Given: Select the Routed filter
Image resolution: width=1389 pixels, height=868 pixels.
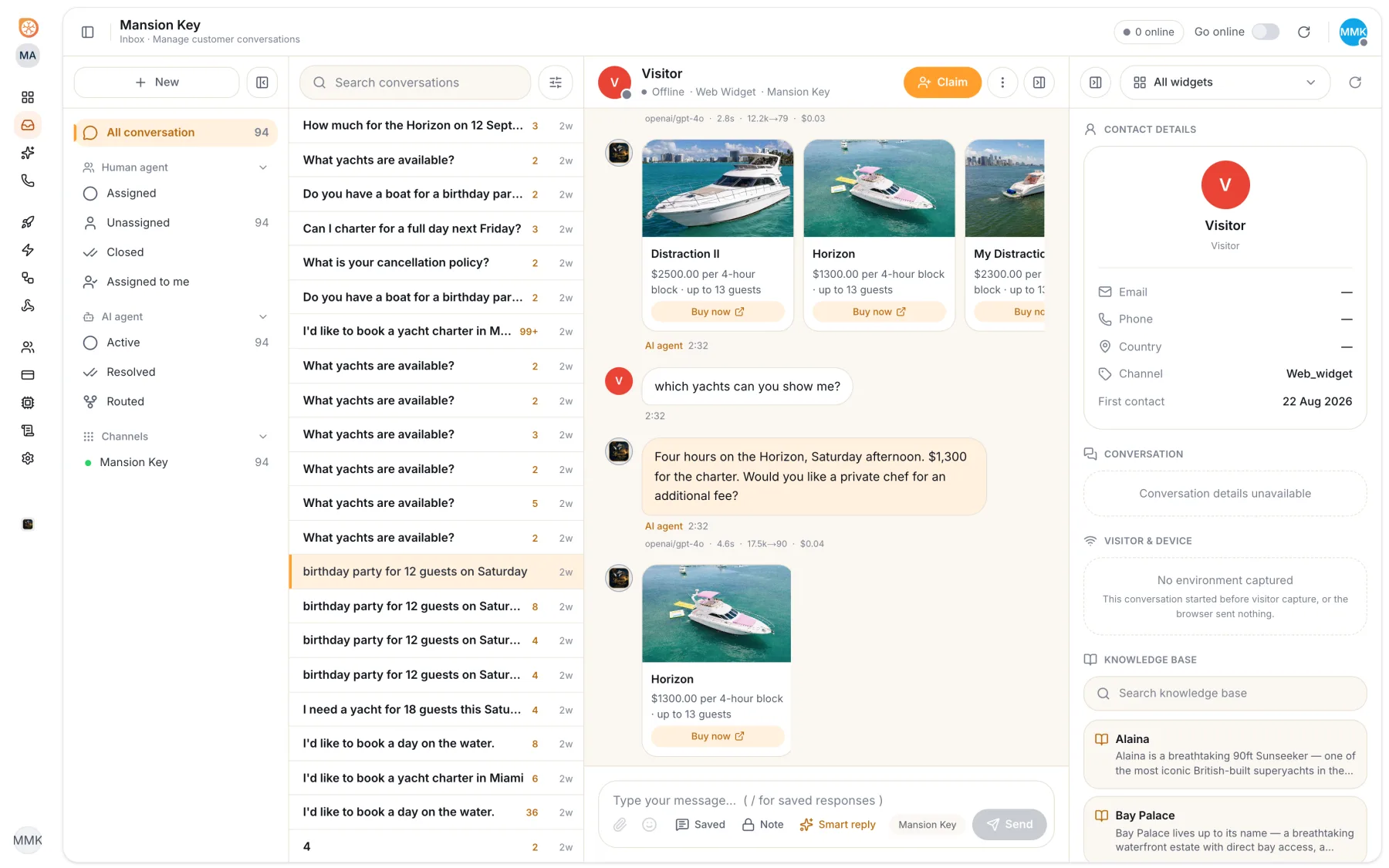Looking at the screenshot, I should (176, 401).
